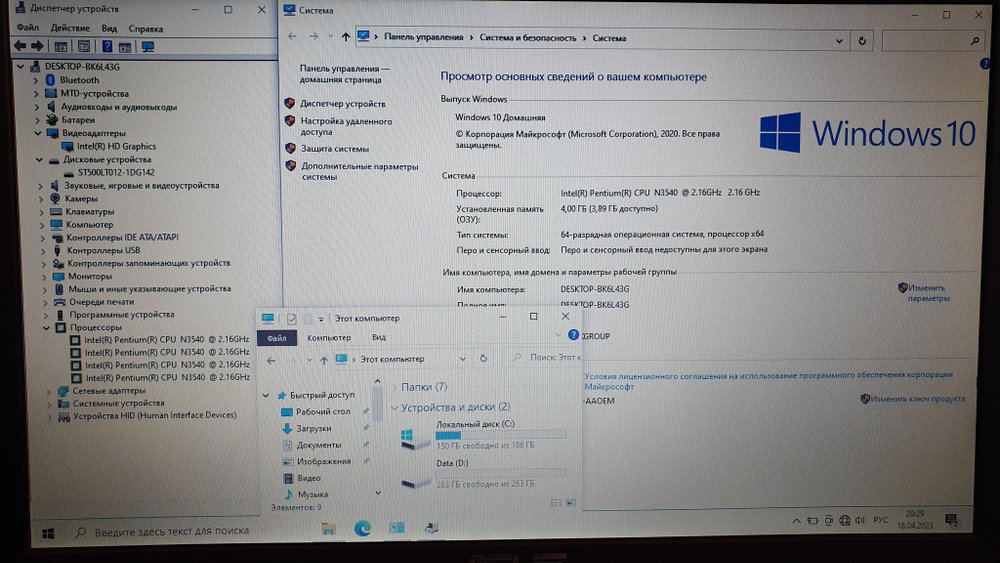This screenshot has height=563, width=1000.
Task: Open Локальный диск (C:) drive
Action: [483, 434]
